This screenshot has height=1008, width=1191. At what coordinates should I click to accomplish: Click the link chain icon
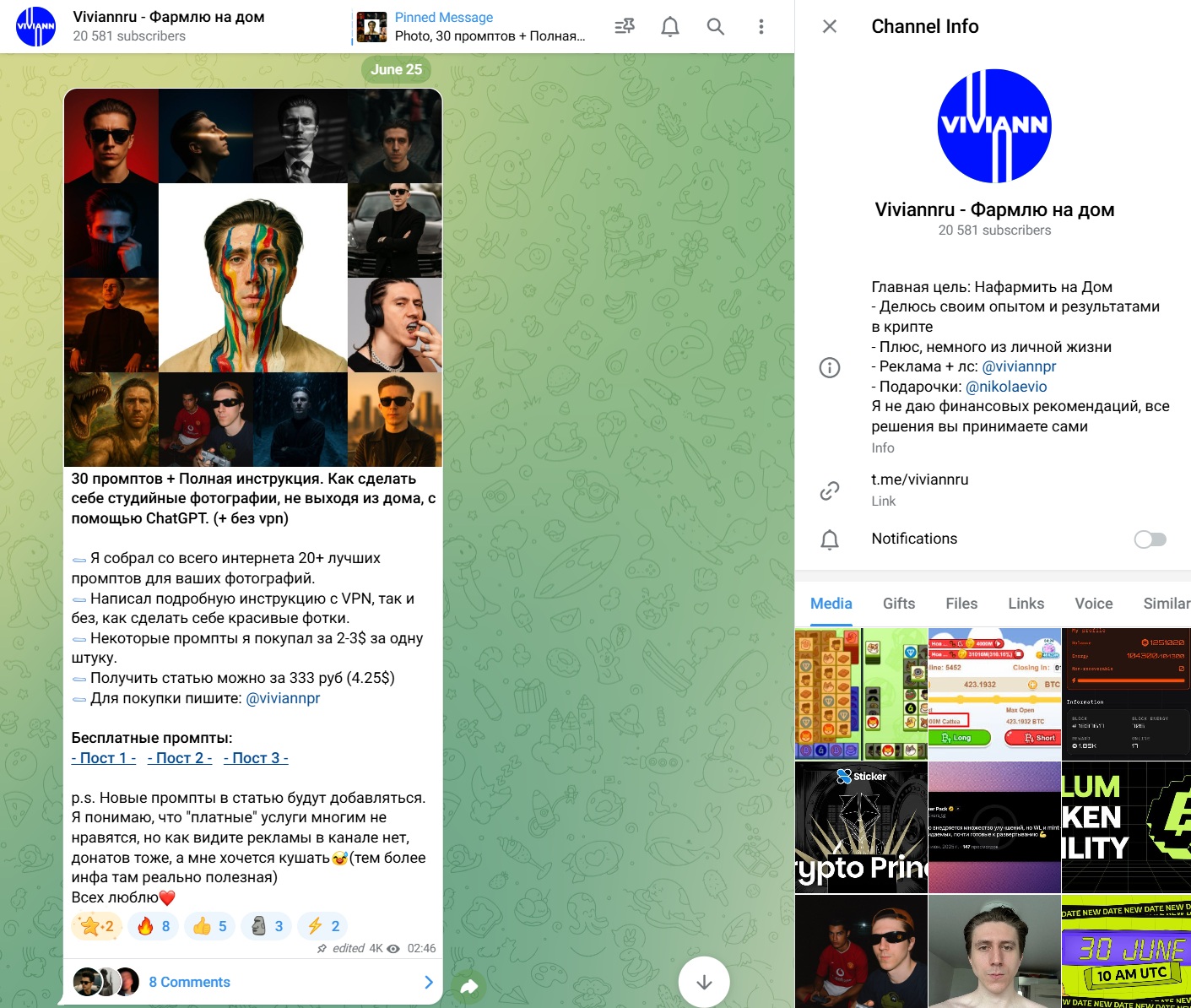830,490
